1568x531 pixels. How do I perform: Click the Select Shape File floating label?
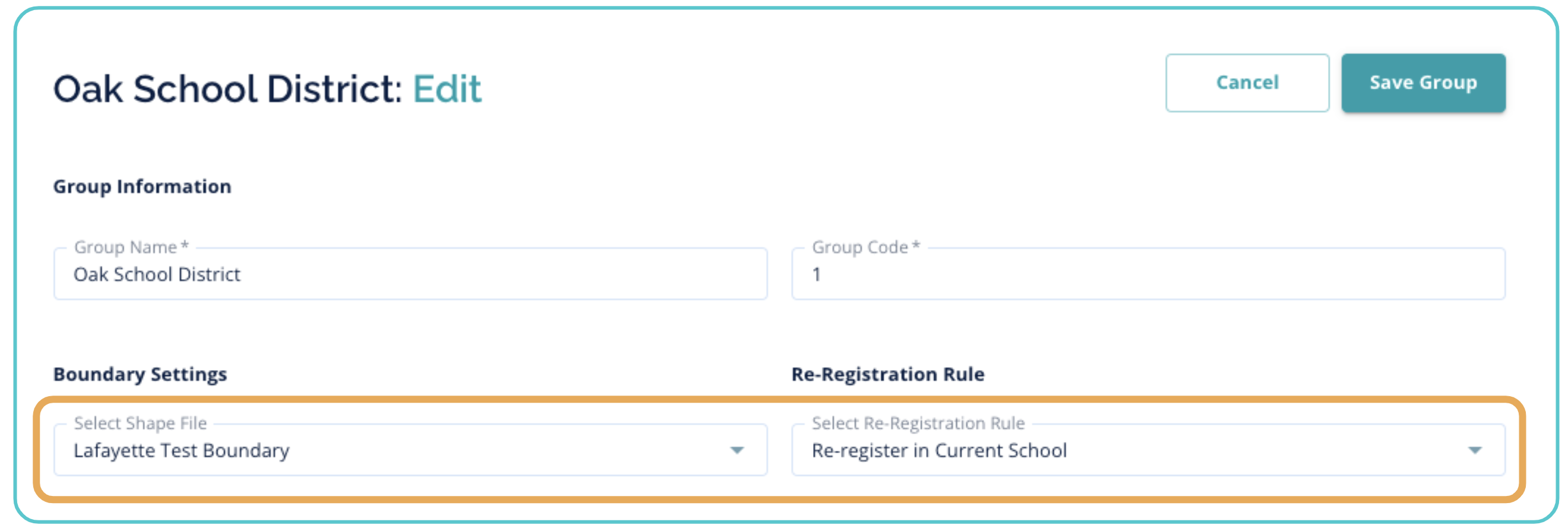(141, 423)
